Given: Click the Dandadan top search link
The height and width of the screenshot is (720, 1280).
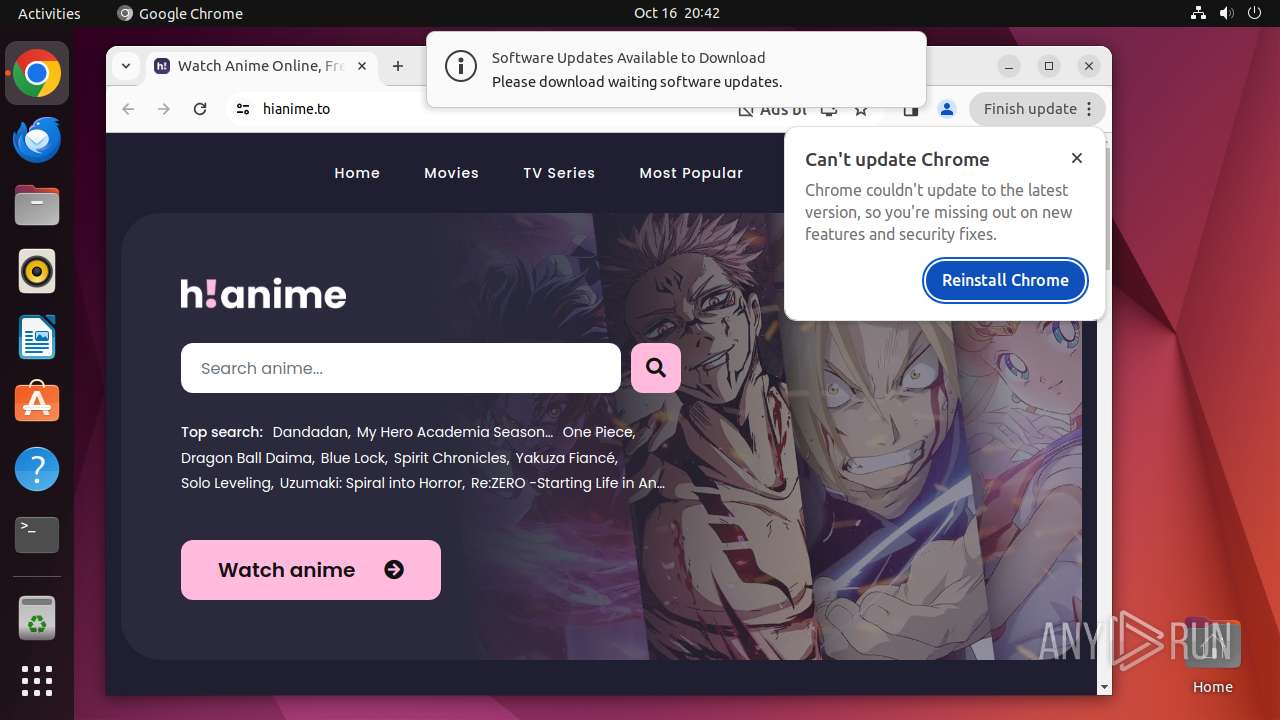Looking at the screenshot, I should tap(311, 432).
